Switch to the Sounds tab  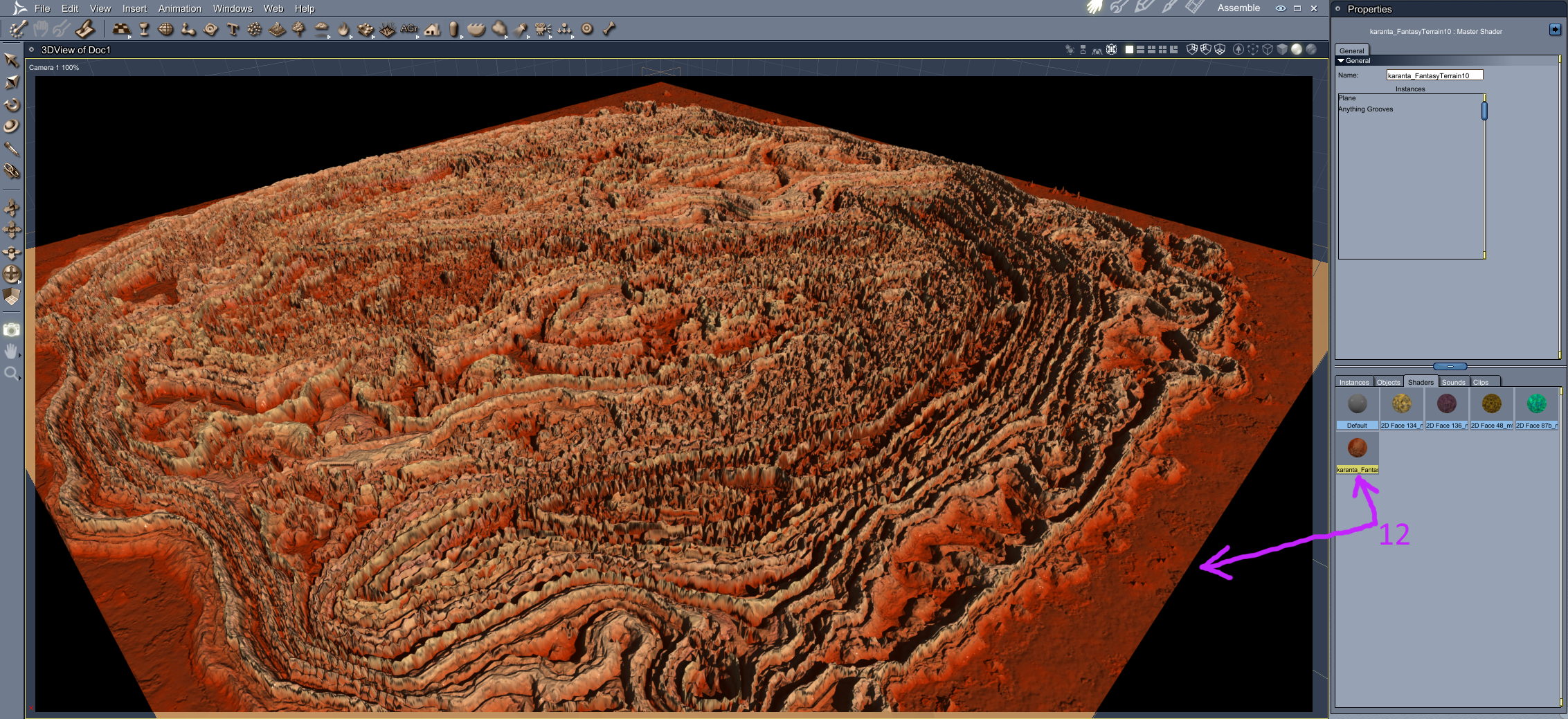(x=1454, y=382)
